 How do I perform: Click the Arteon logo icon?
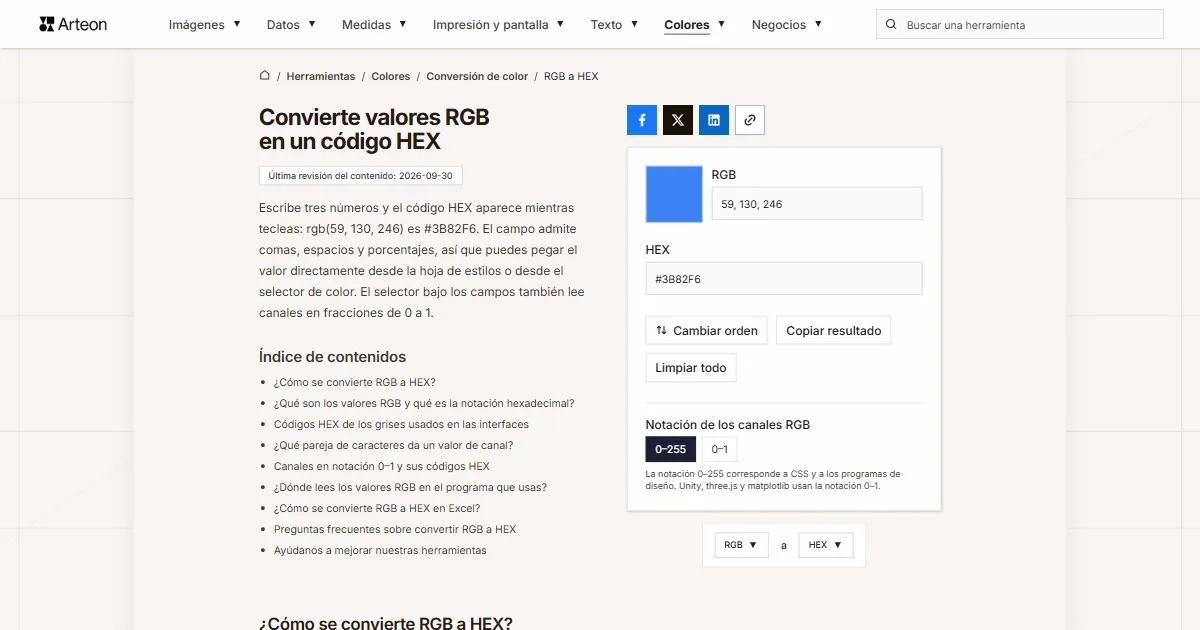47,24
